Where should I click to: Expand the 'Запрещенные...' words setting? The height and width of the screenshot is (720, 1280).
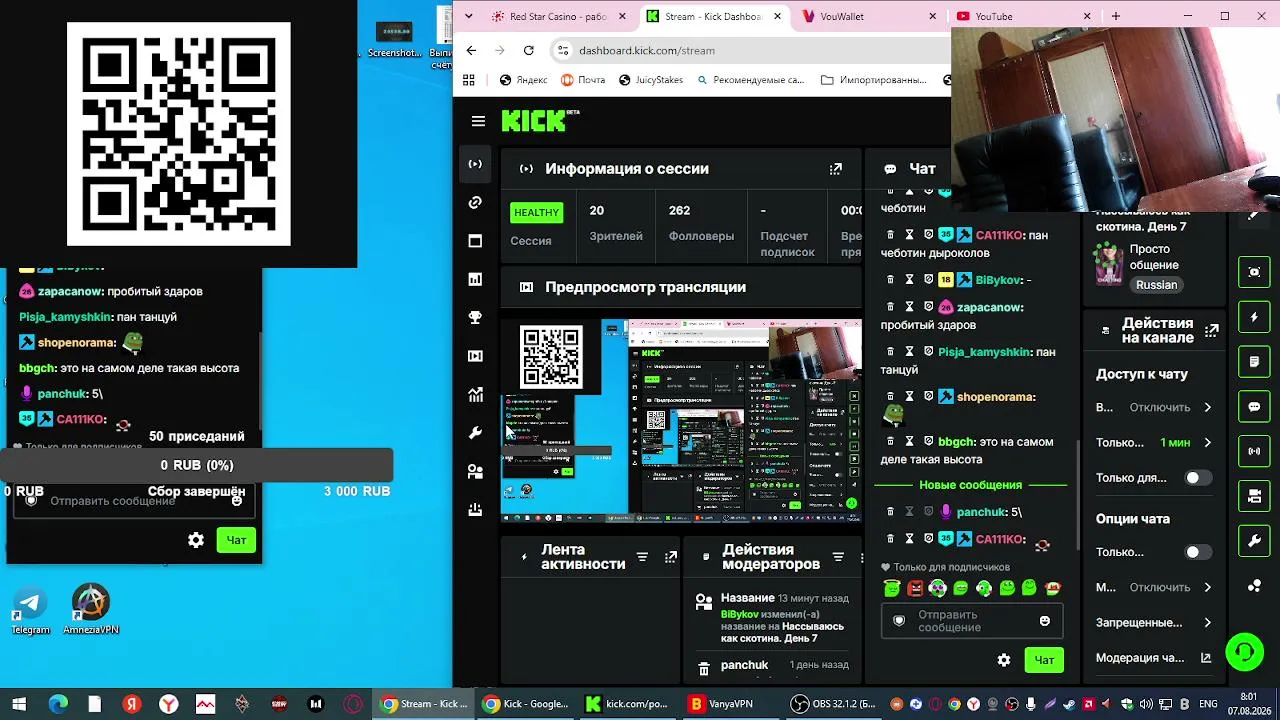point(1154,622)
